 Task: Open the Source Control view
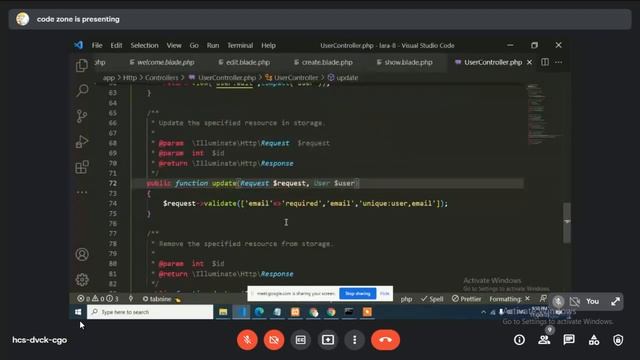coord(82,116)
